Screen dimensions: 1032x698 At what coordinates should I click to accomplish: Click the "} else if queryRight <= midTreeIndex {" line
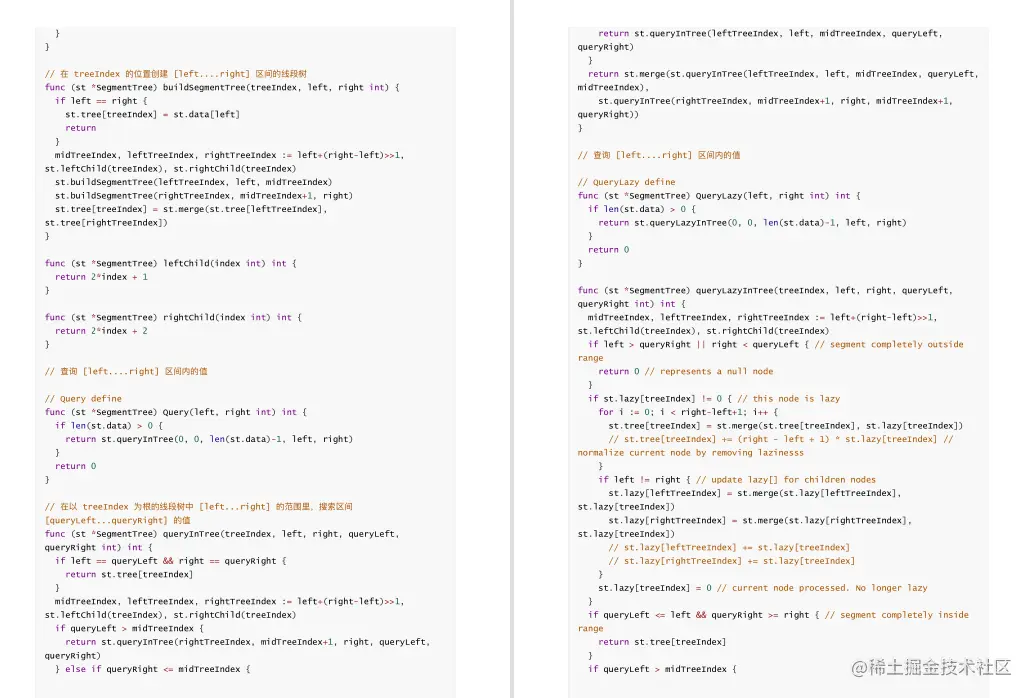pos(153,669)
